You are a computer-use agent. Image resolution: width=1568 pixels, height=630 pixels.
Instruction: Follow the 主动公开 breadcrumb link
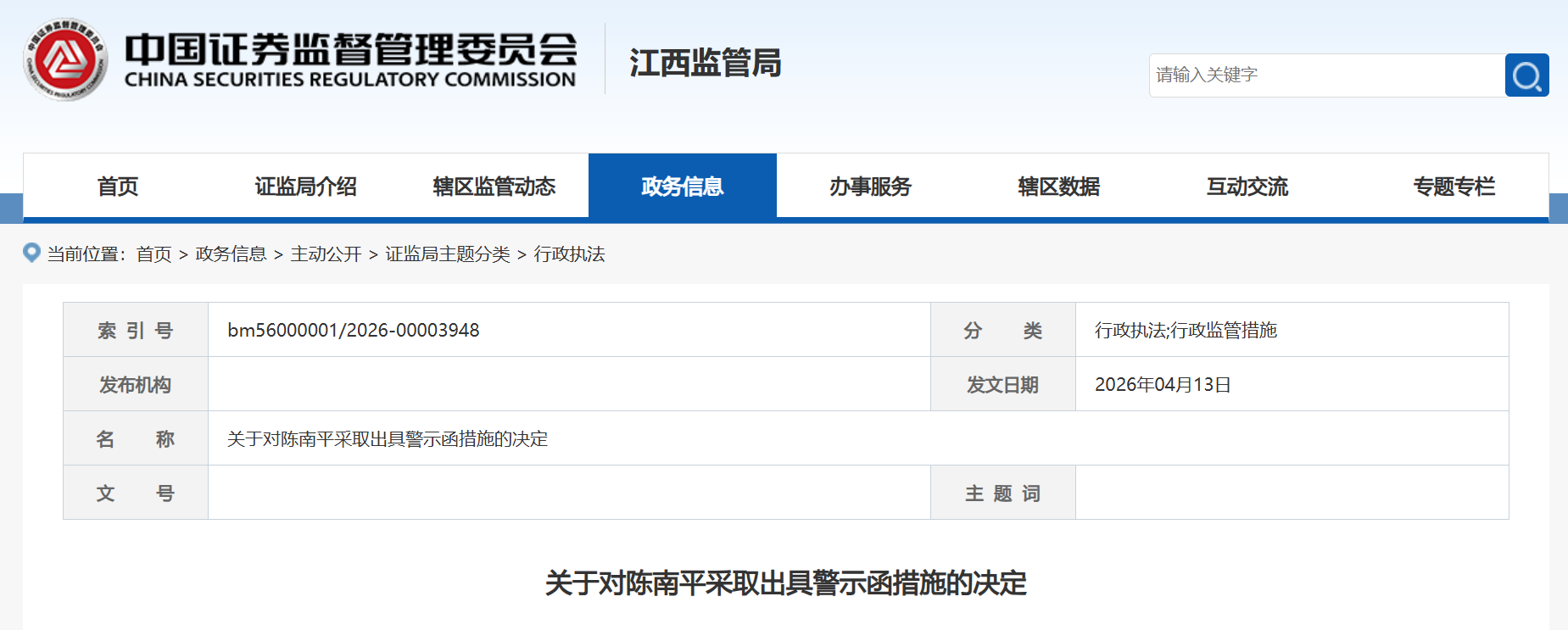click(x=326, y=254)
